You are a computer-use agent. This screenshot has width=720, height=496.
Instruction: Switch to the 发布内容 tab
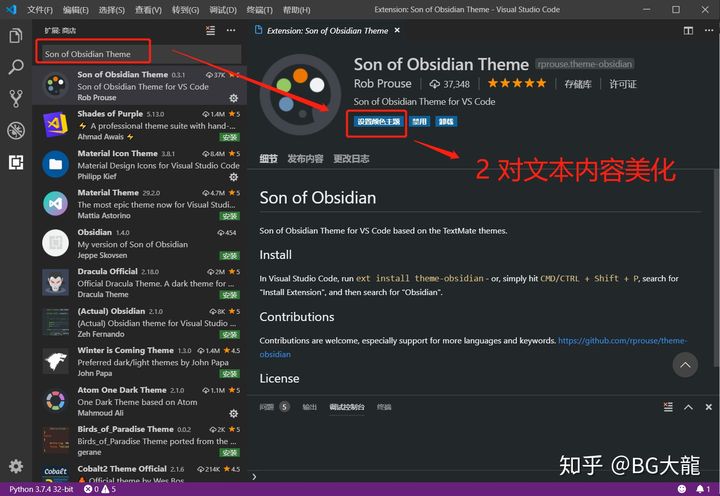(x=305, y=159)
